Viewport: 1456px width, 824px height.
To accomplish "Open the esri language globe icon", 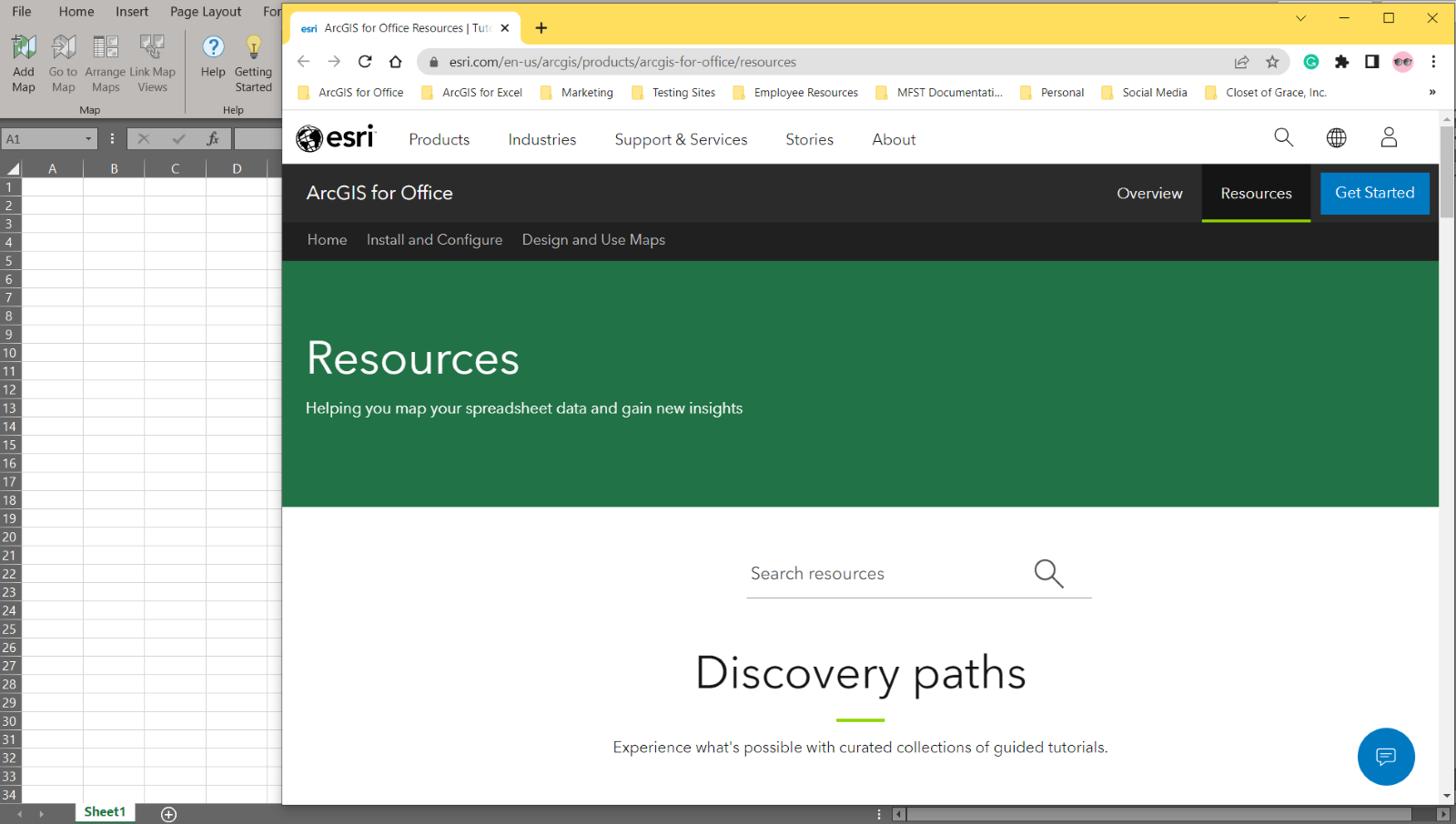I will [1336, 137].
